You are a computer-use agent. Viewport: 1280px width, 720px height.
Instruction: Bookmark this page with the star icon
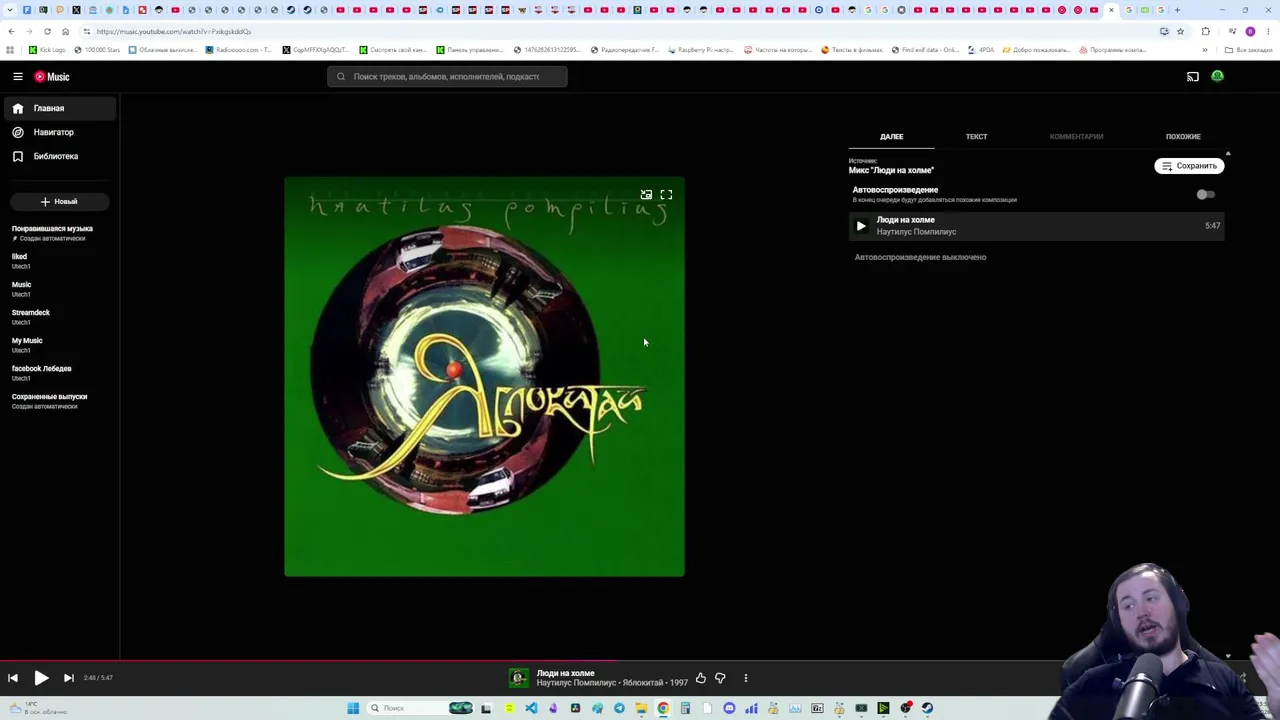click(x=1180, y=31)
